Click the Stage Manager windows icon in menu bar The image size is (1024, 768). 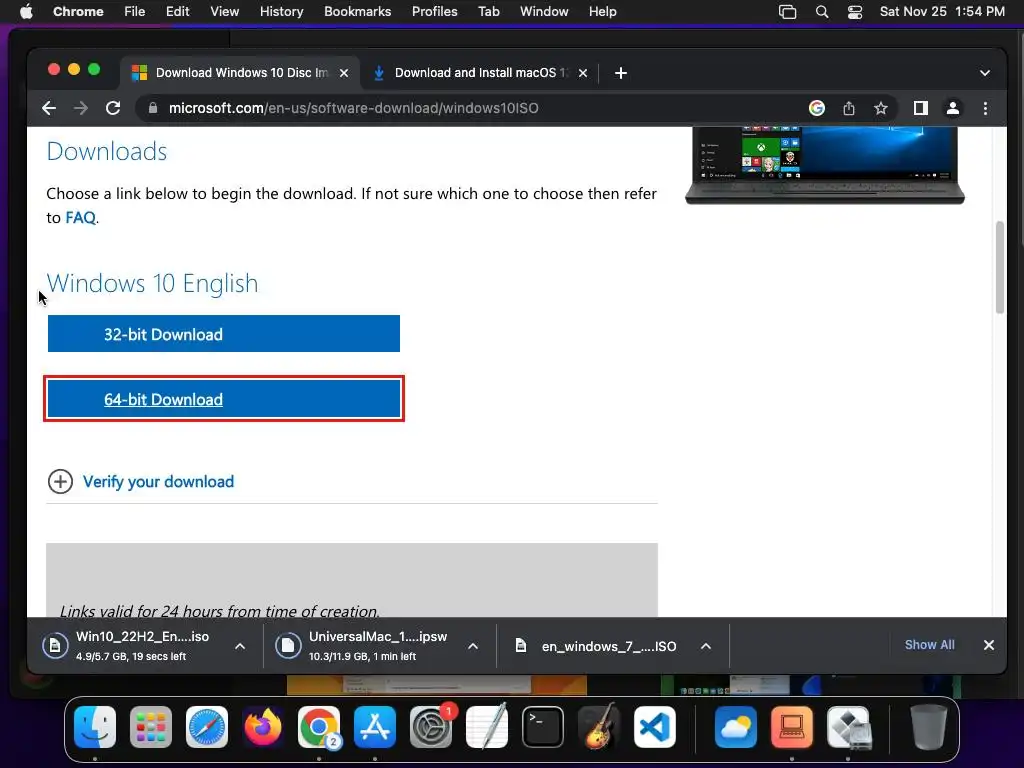(x=788, y=12)
